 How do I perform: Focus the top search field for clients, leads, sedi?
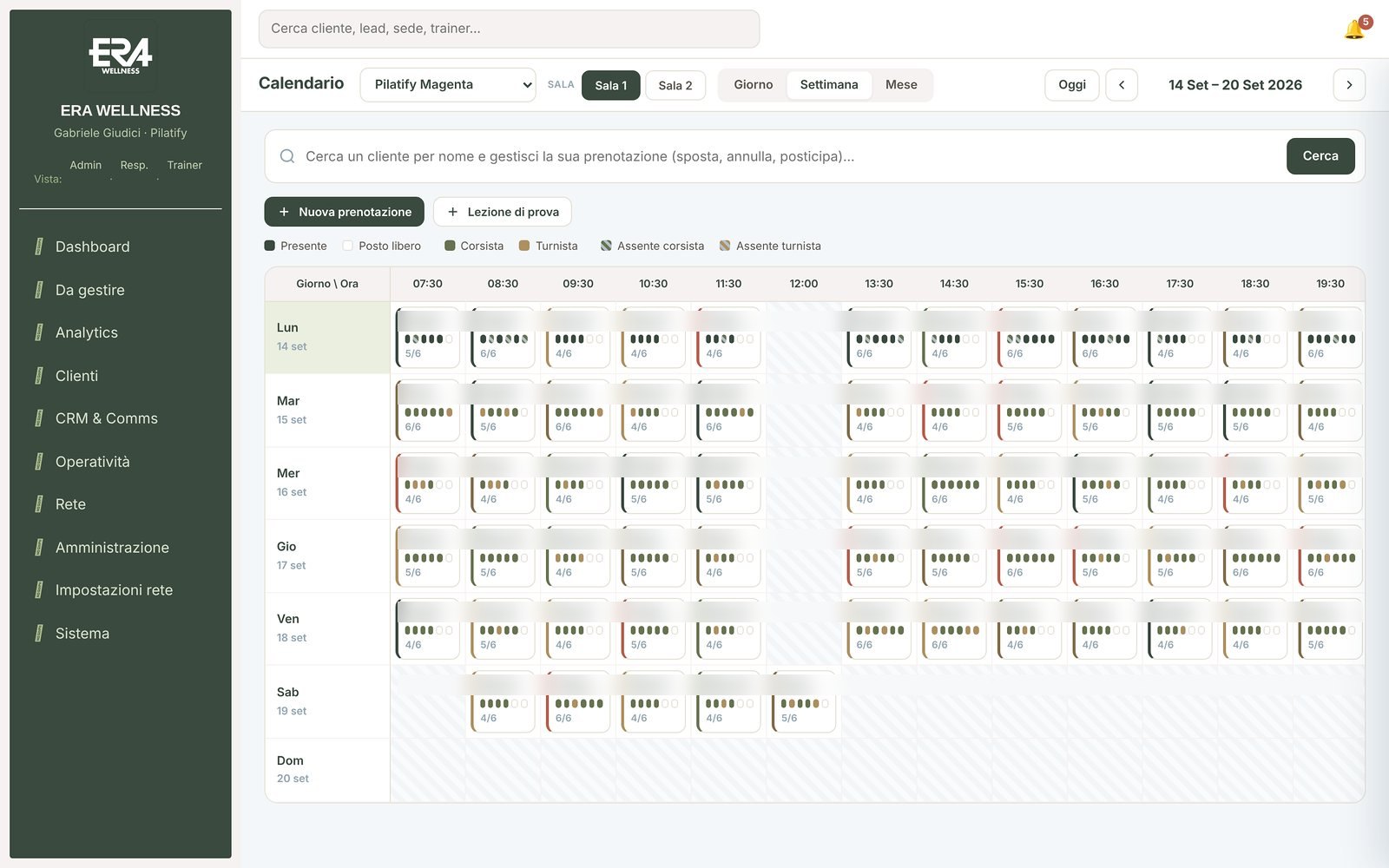509,29
